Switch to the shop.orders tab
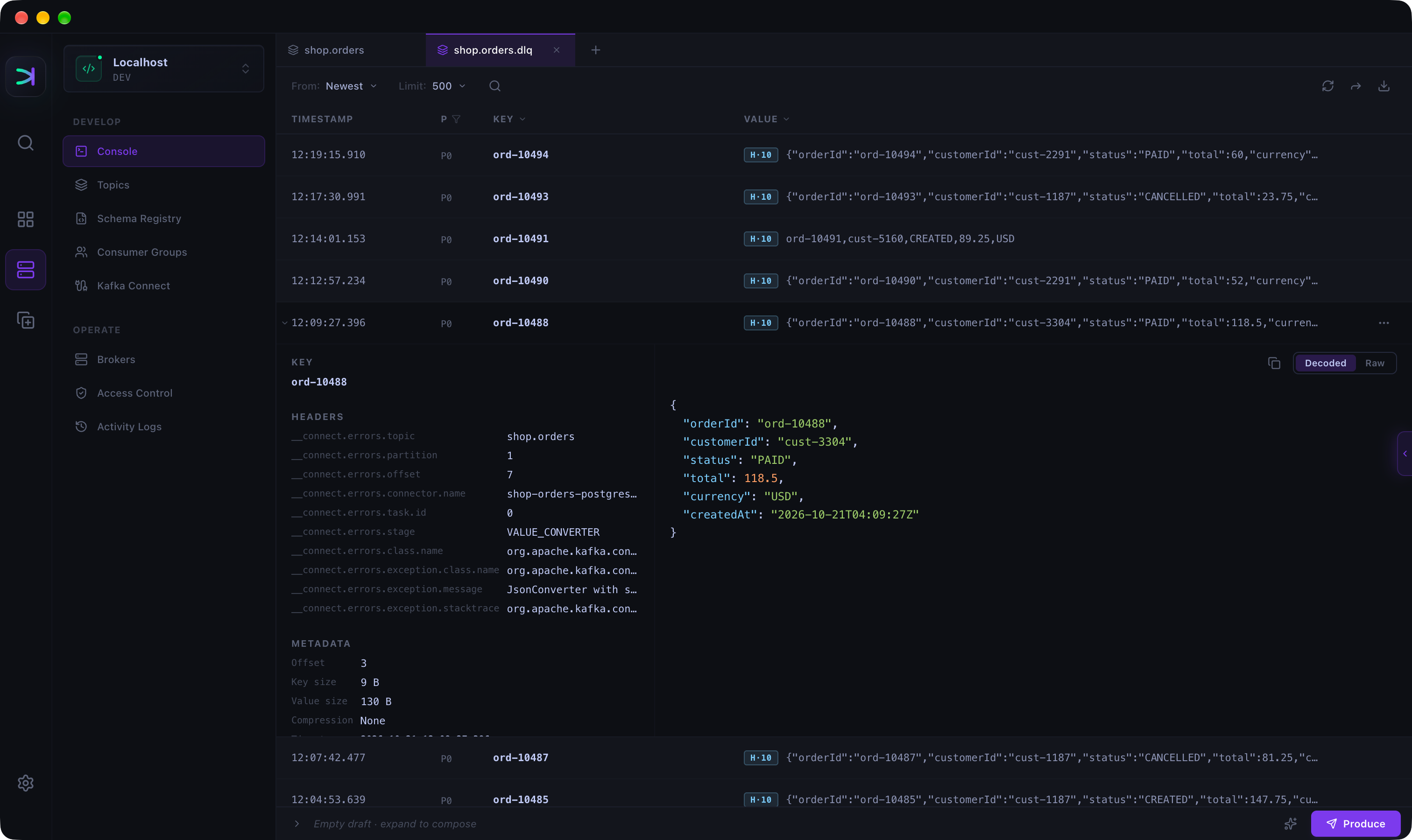 click(351, 50)
